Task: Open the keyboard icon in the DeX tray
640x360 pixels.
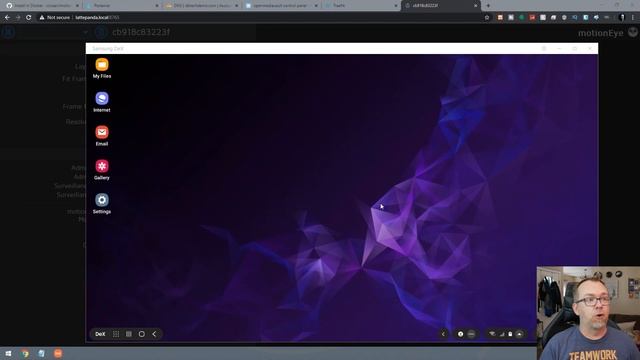Action: 471,334
